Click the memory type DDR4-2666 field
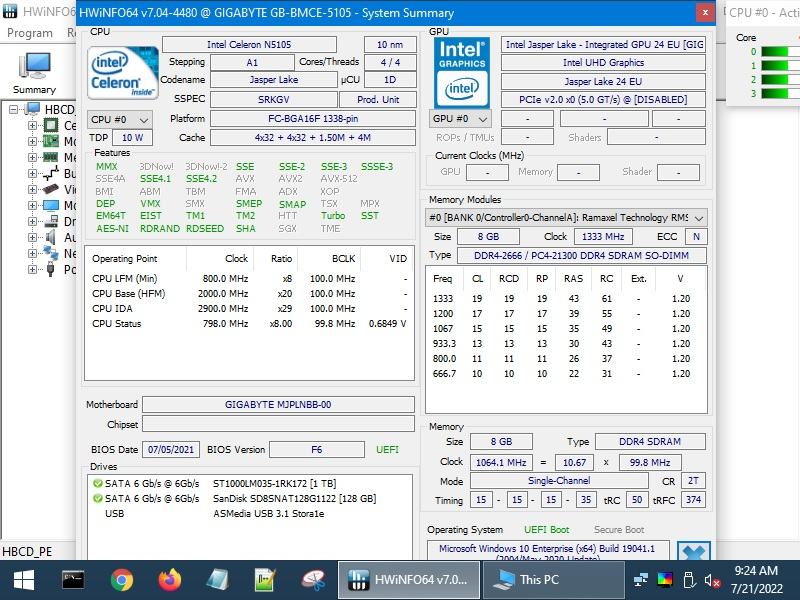 point(582,255)
